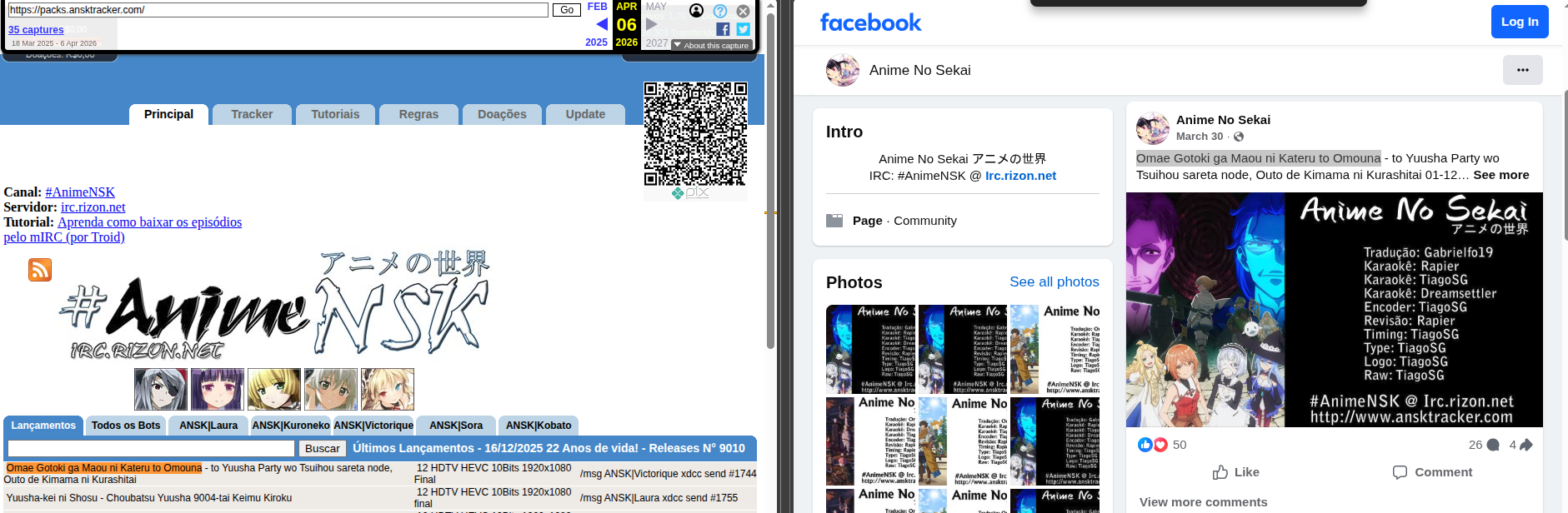Expand the About this capture dropdown
This screenshot has width=1568, height=513.
point(712,45)
